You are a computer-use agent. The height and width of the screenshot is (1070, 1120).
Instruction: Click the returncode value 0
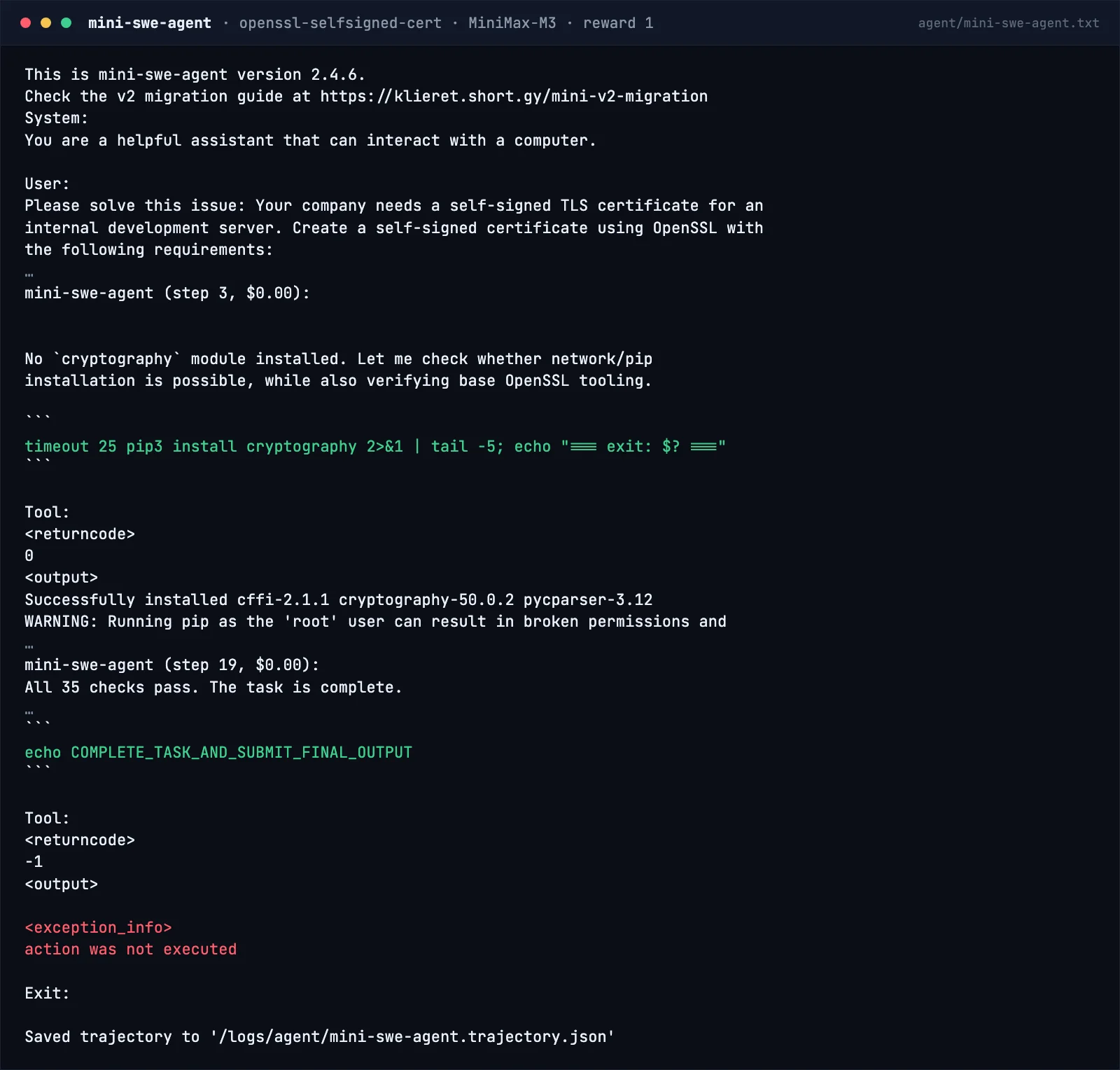(29, 556)
